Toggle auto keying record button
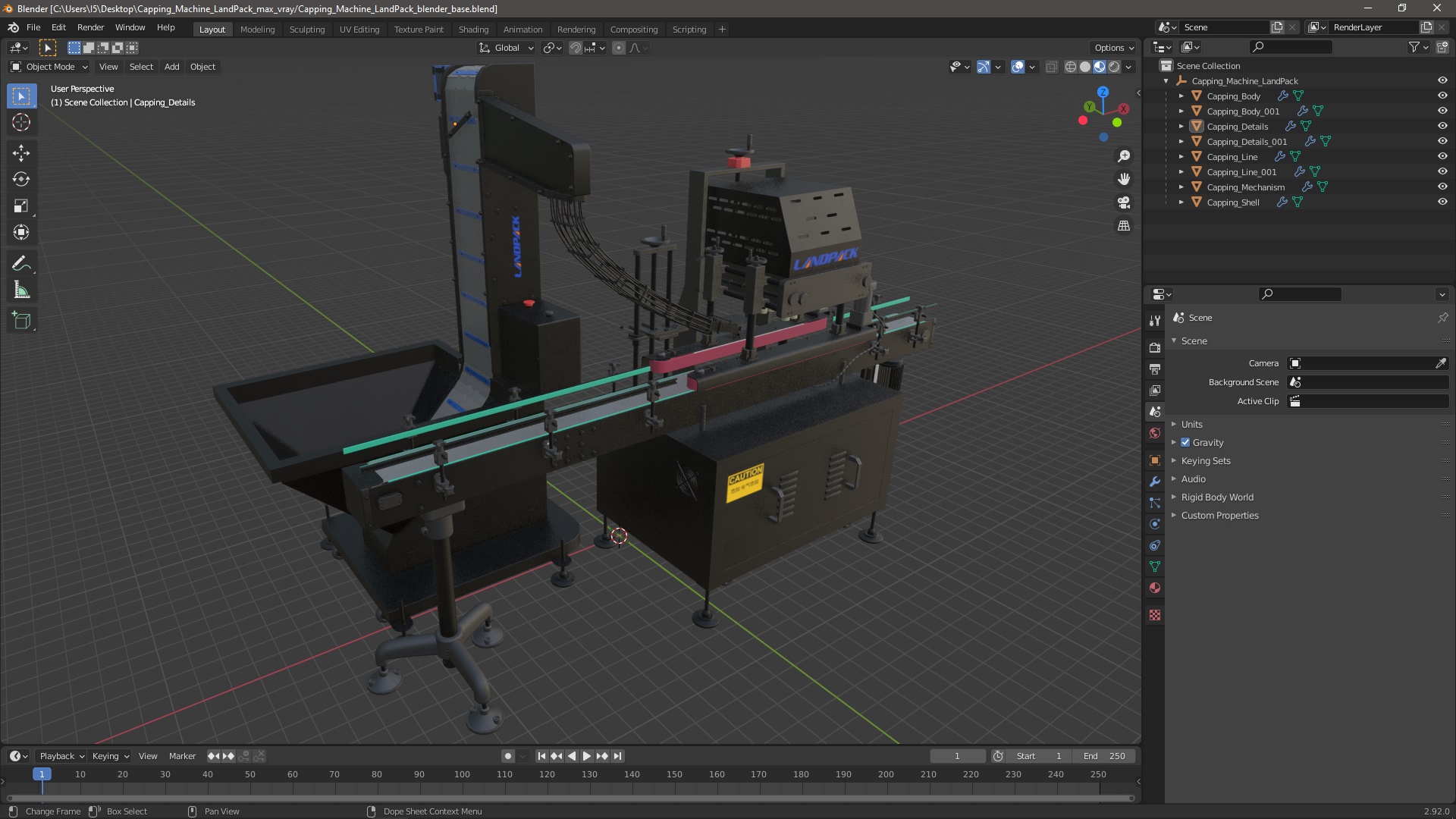 coord(508,756)
